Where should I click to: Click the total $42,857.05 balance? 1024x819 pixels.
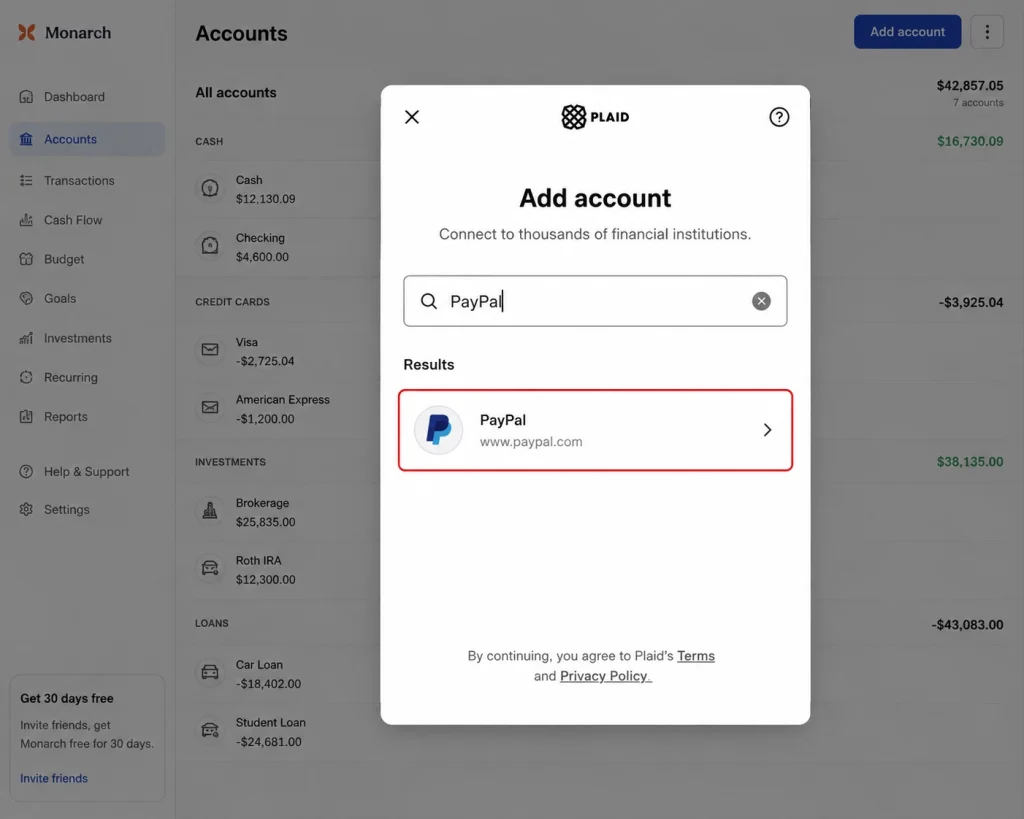(970, 86)
